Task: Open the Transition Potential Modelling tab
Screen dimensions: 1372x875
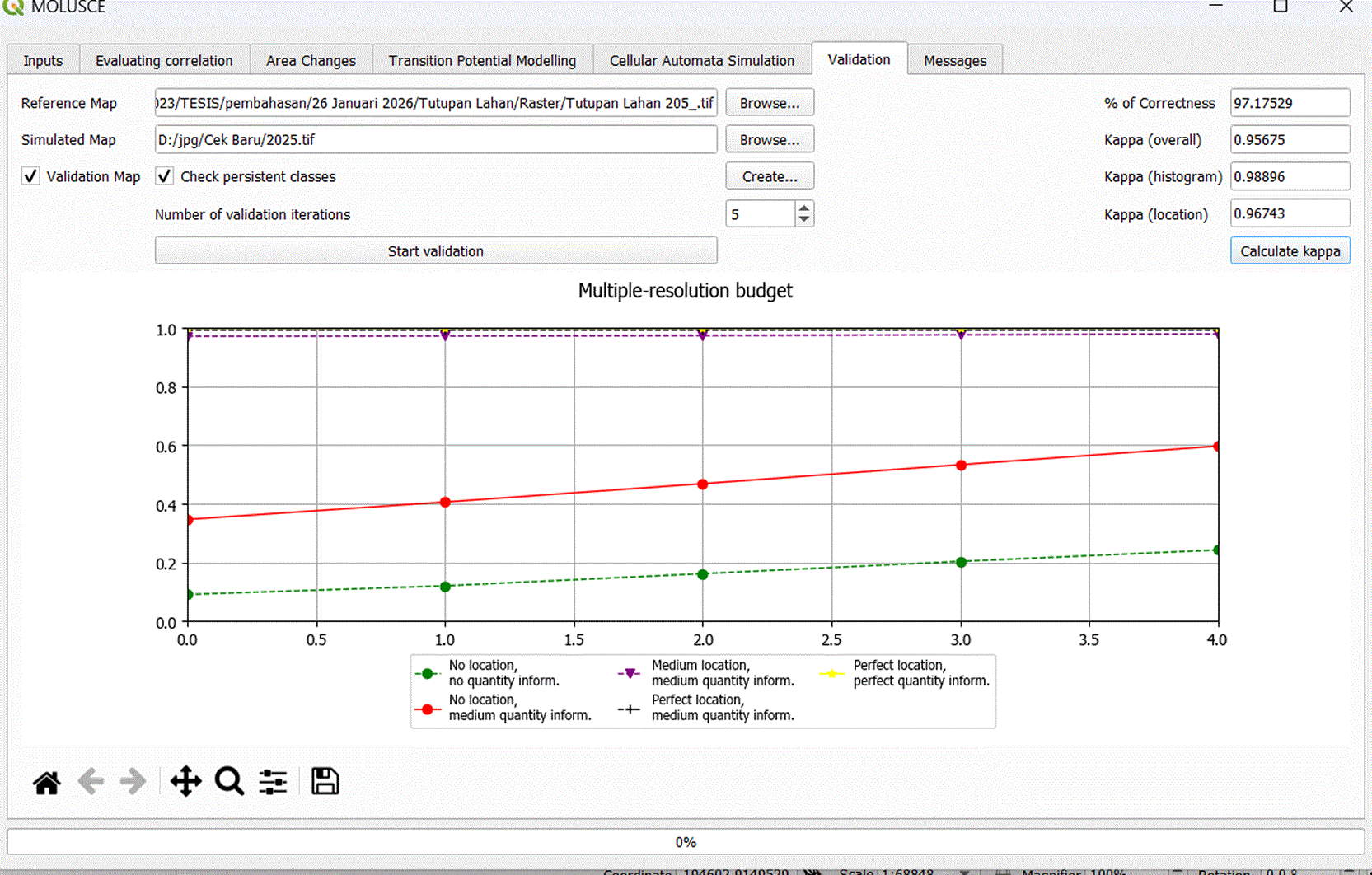Action: click(x=482, y=60)
